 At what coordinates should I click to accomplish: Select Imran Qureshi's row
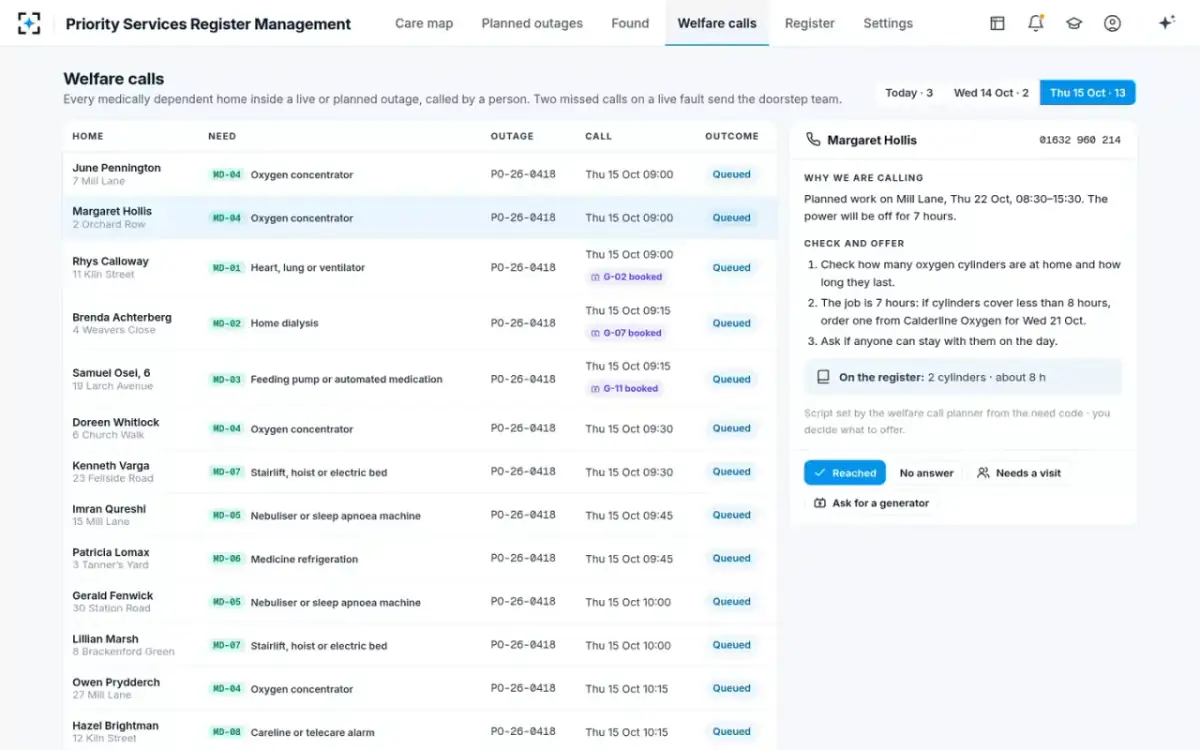coord(420,515)
